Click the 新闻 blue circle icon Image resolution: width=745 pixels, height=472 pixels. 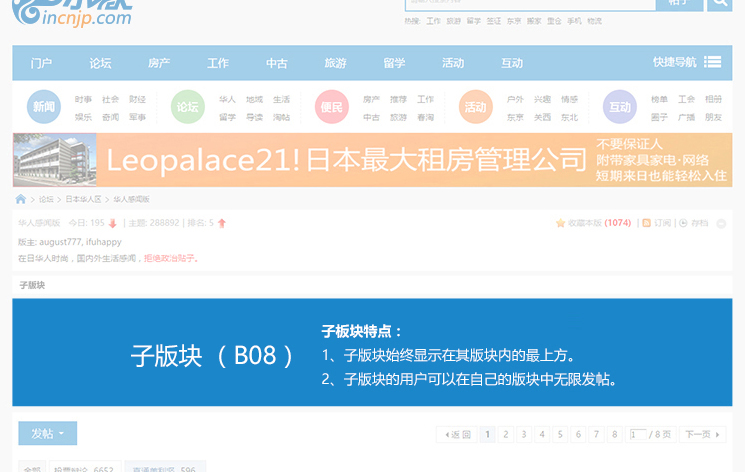(x=44, y=107)
